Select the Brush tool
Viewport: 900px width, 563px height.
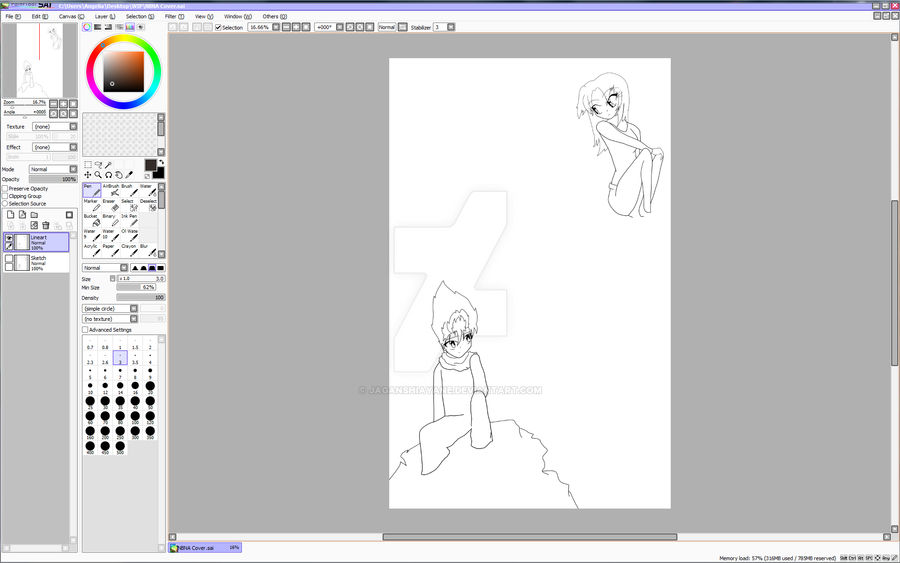click(x=130, y=190)
